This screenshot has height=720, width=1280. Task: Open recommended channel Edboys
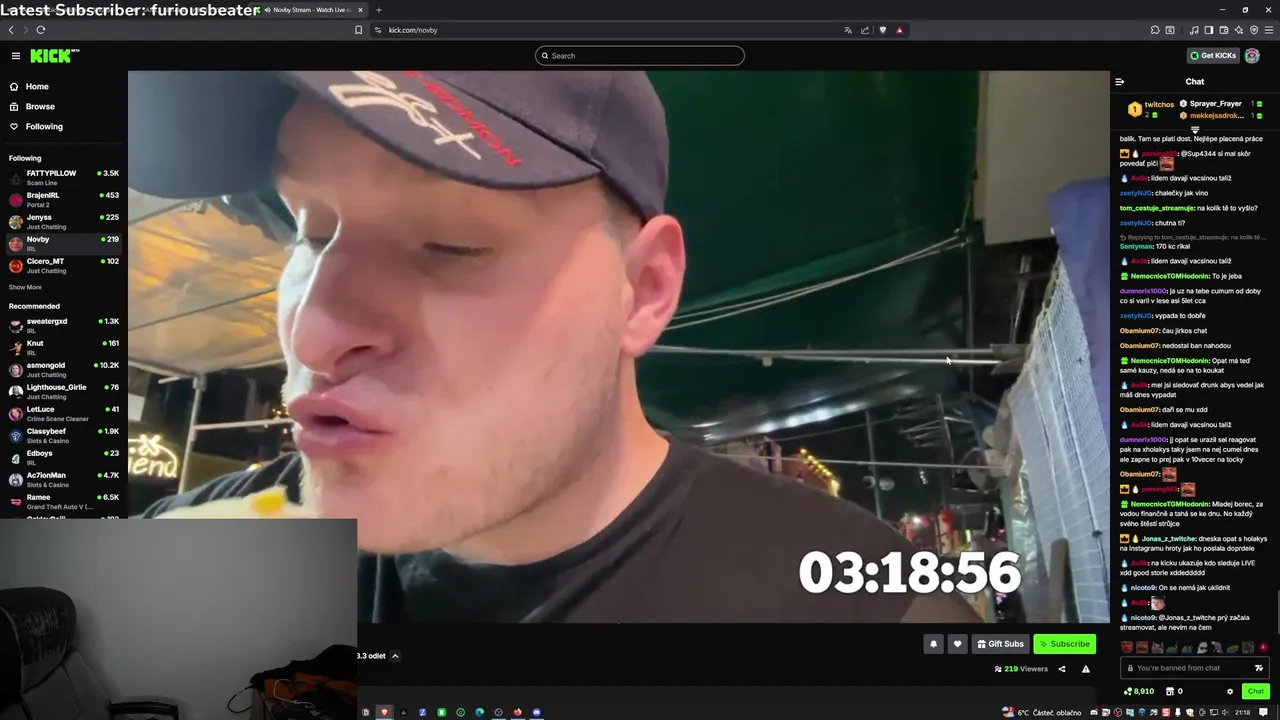(x=64, y=458)
